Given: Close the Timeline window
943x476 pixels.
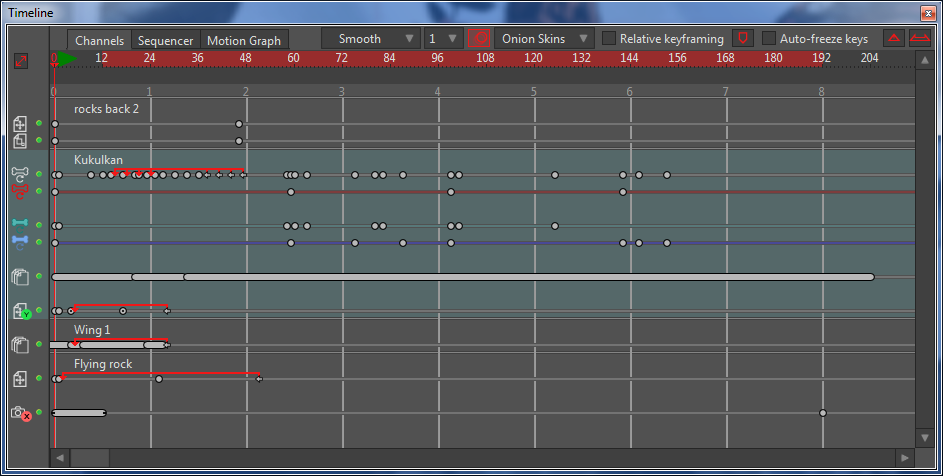Looking at the screenshot, I should pos(927,13).
